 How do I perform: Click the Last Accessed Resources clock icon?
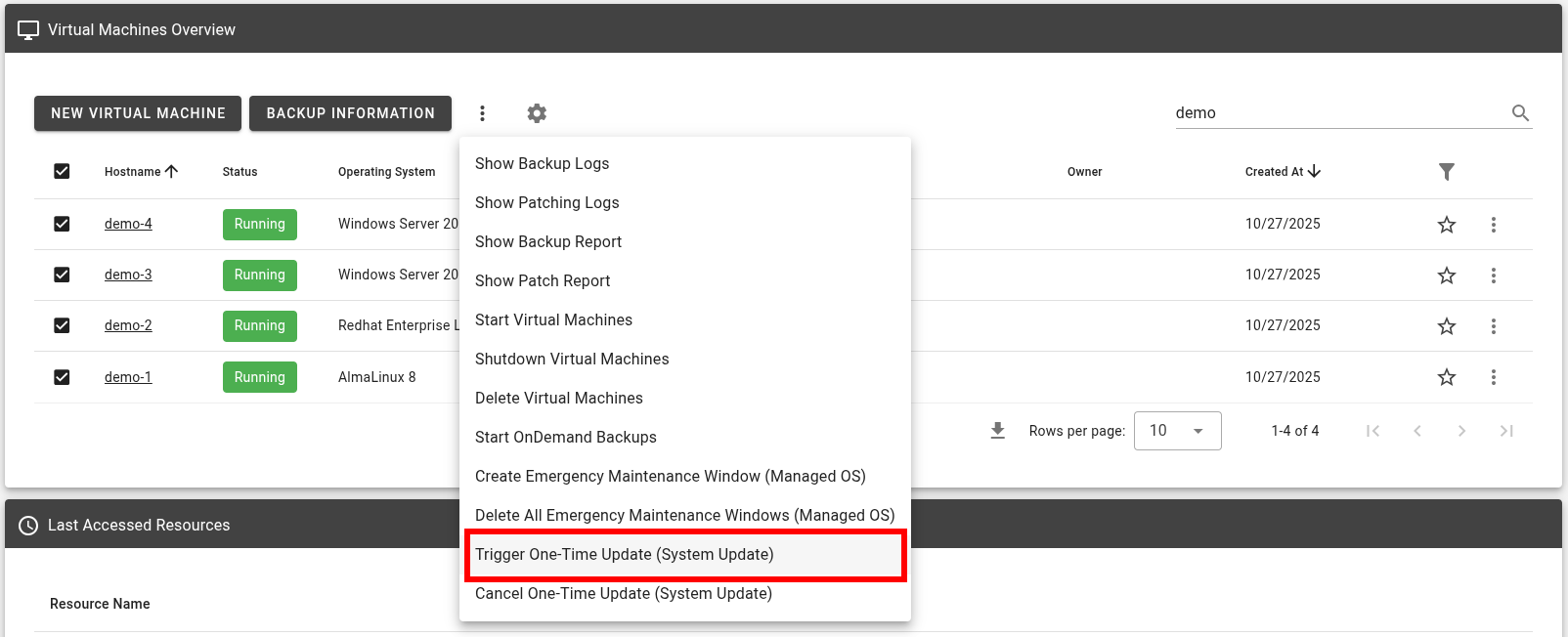[28, 526]
